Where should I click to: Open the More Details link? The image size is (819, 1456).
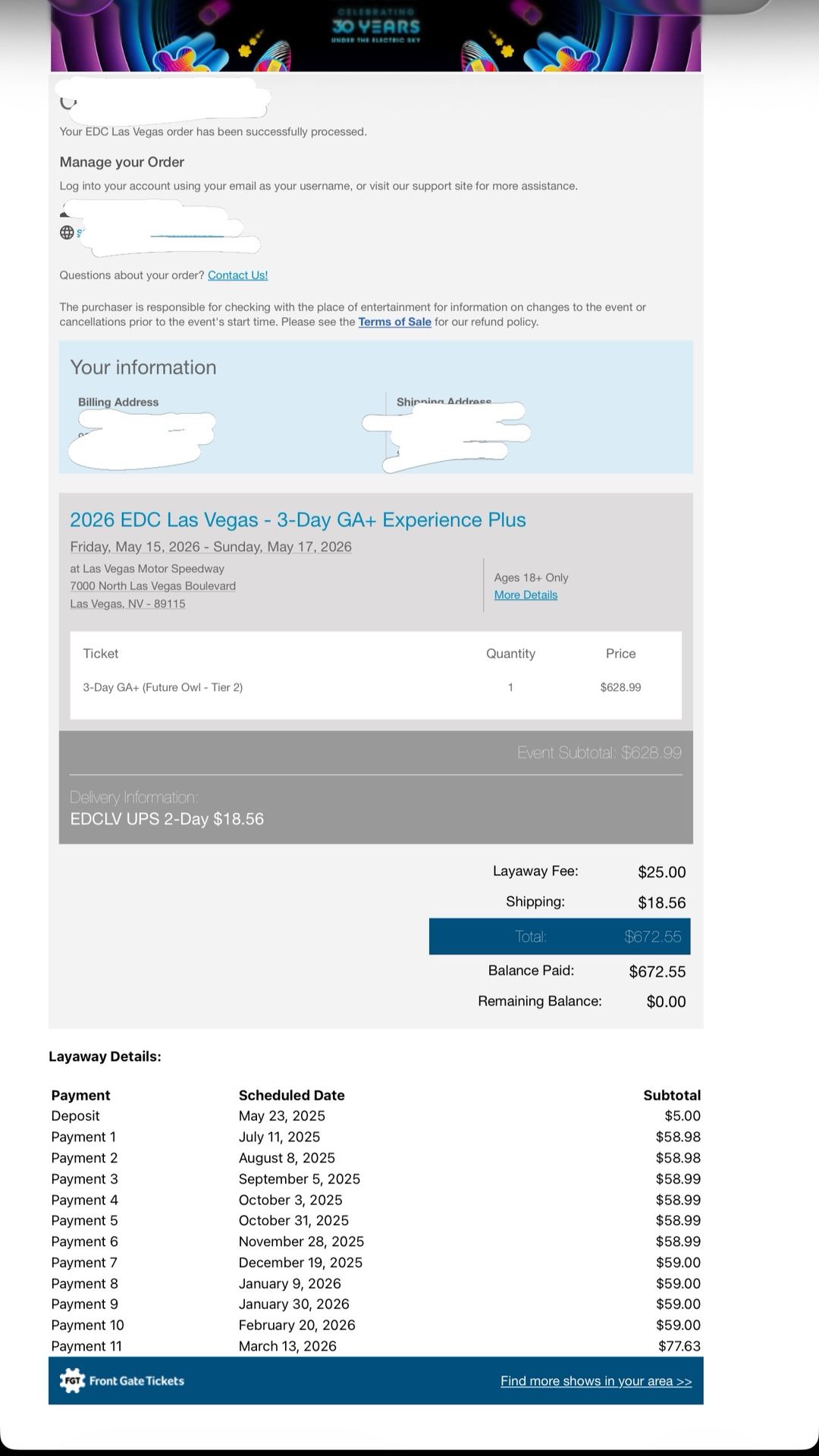point(526,595)
